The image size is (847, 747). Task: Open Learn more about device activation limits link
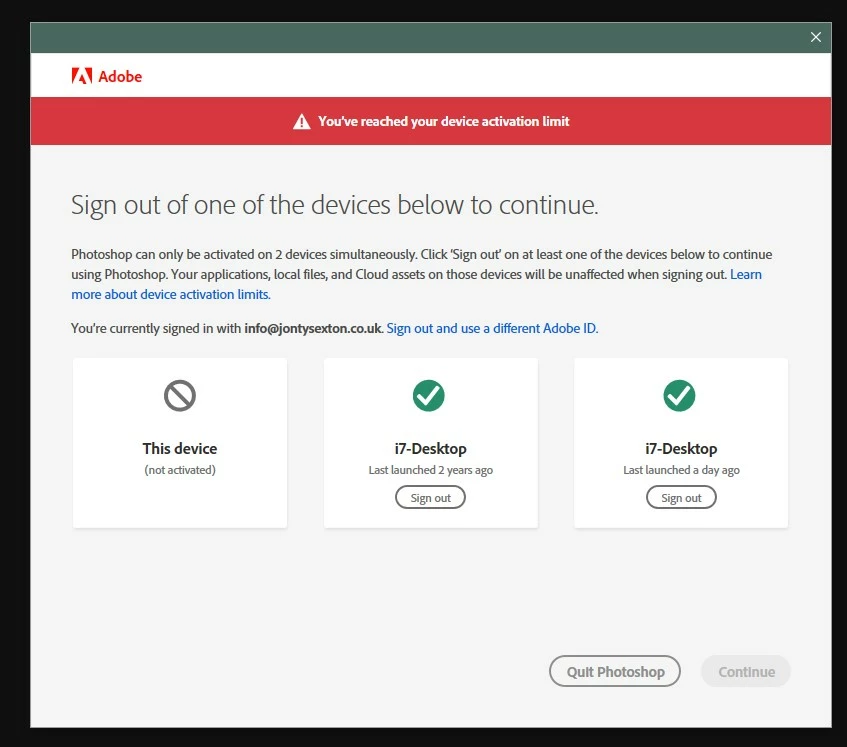171,294
